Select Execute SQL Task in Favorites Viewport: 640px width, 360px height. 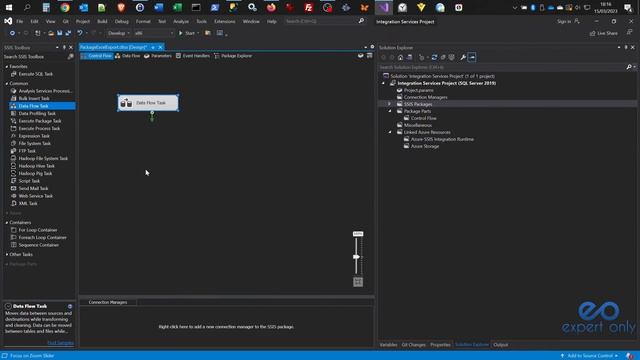pos(36,74)
